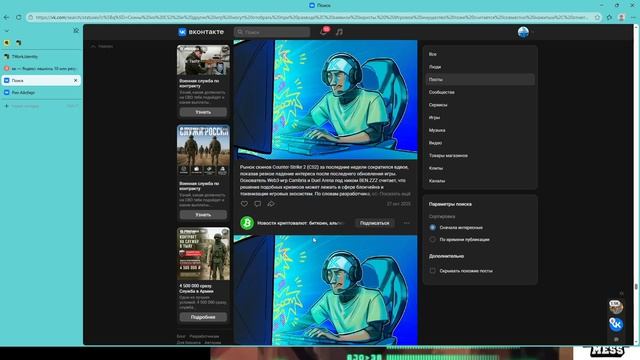Select the Клипы search filter
This screenshot has width=640, height=360.
click(480, 168)
